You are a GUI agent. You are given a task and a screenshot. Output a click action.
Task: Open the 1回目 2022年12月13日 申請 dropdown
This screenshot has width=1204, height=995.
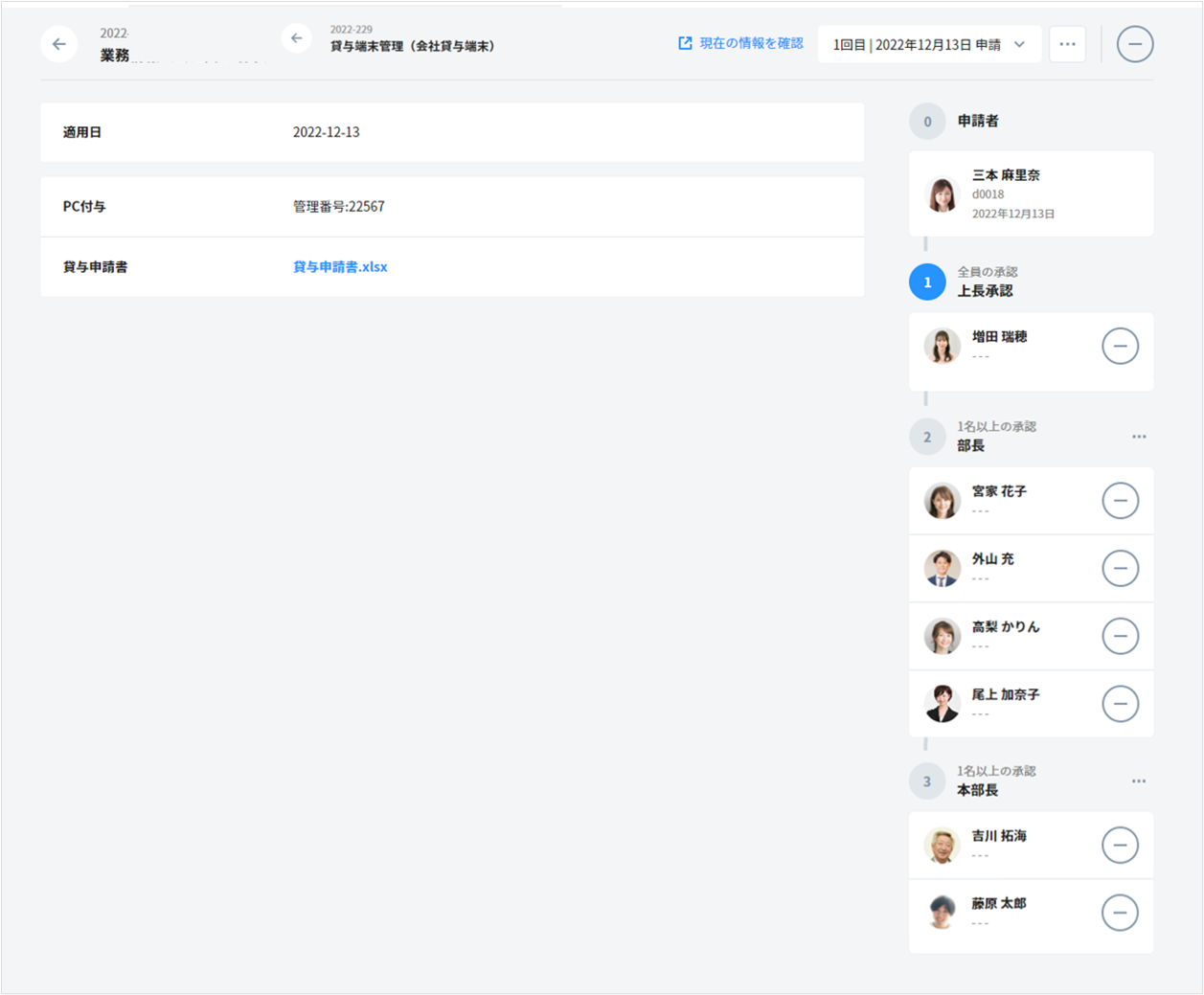tap(928, 45)
